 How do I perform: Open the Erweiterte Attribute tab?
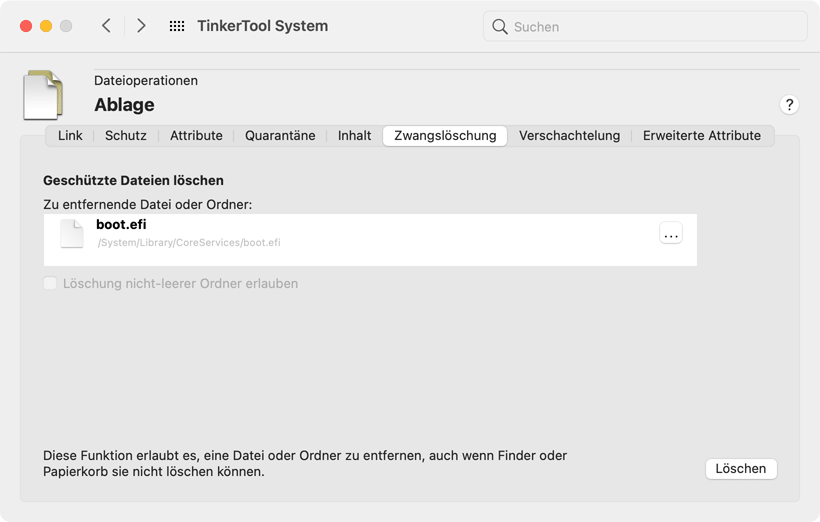[x=701, y=135]
